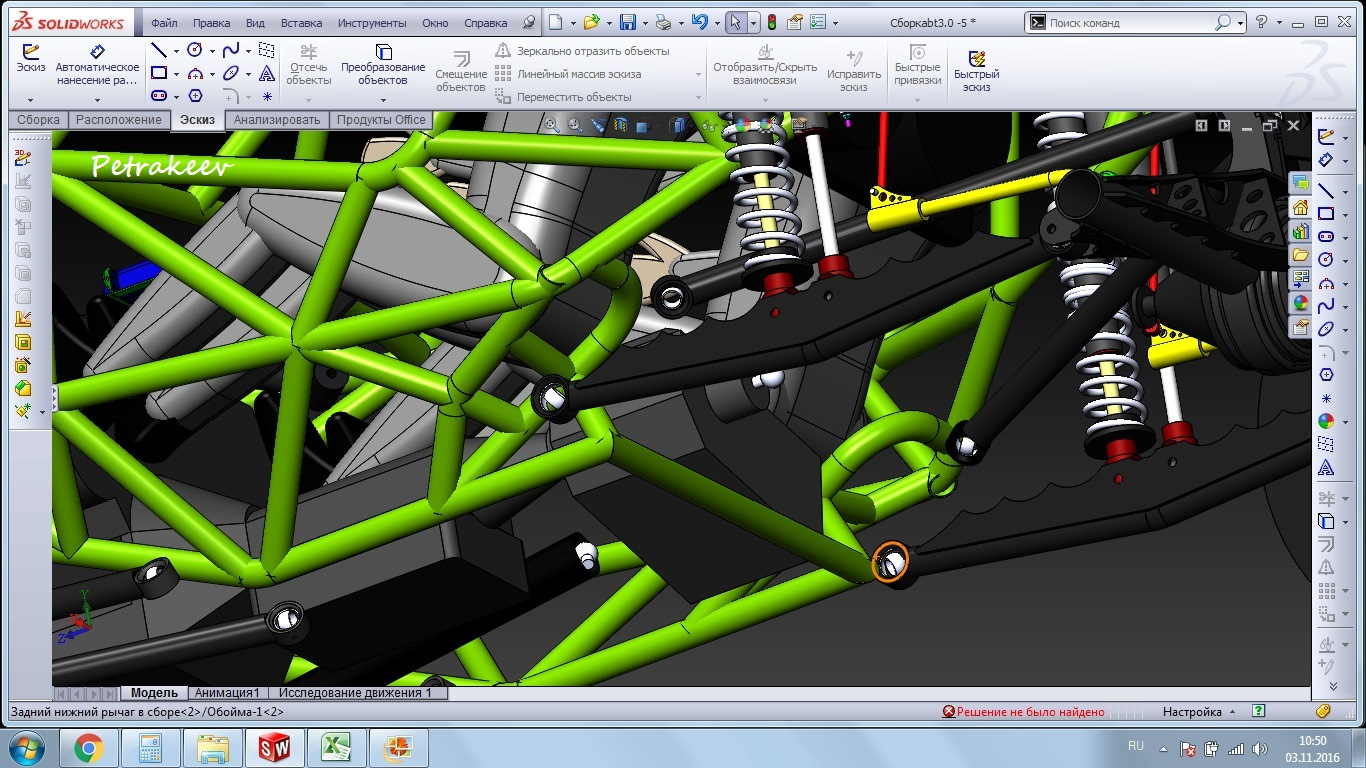Open File Explorer tab in task pane
The height and width of the screenshot is (768, 1366).
(1300, 254)
